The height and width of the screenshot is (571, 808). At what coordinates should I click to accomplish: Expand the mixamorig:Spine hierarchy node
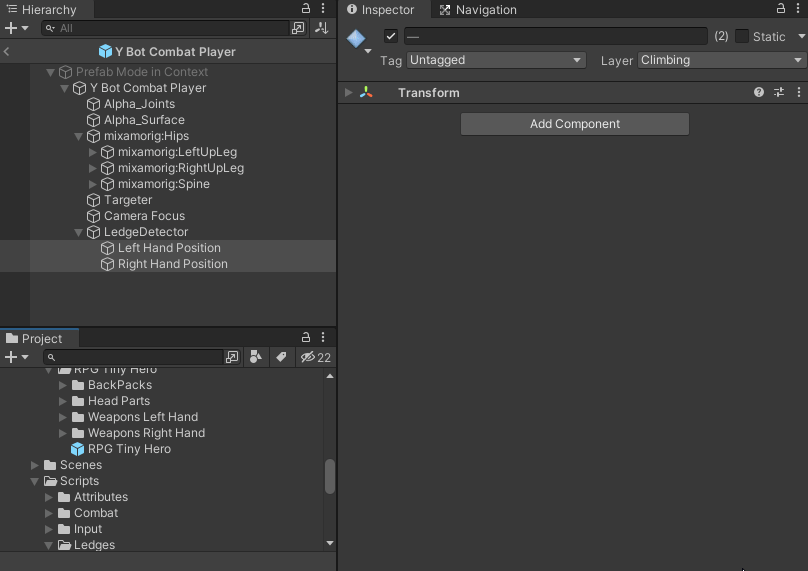[x=93, y=184]
